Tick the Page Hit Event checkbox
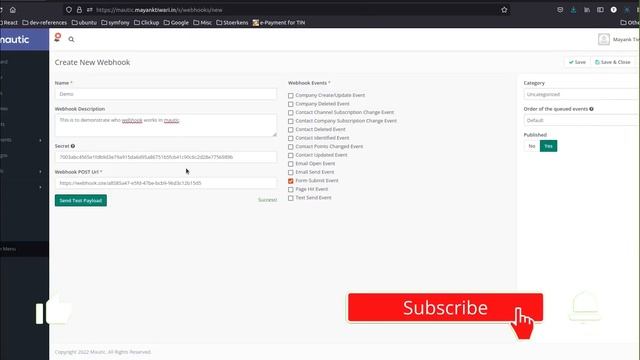 291,189
